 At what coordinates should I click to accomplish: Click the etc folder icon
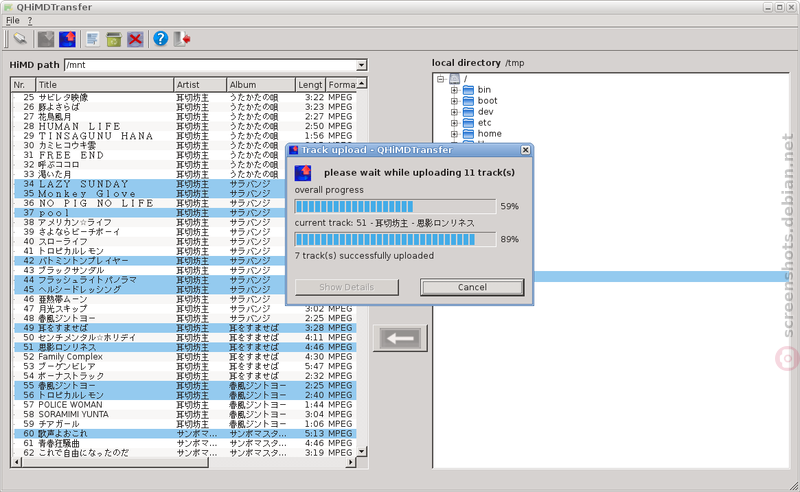tap(468, 123)
